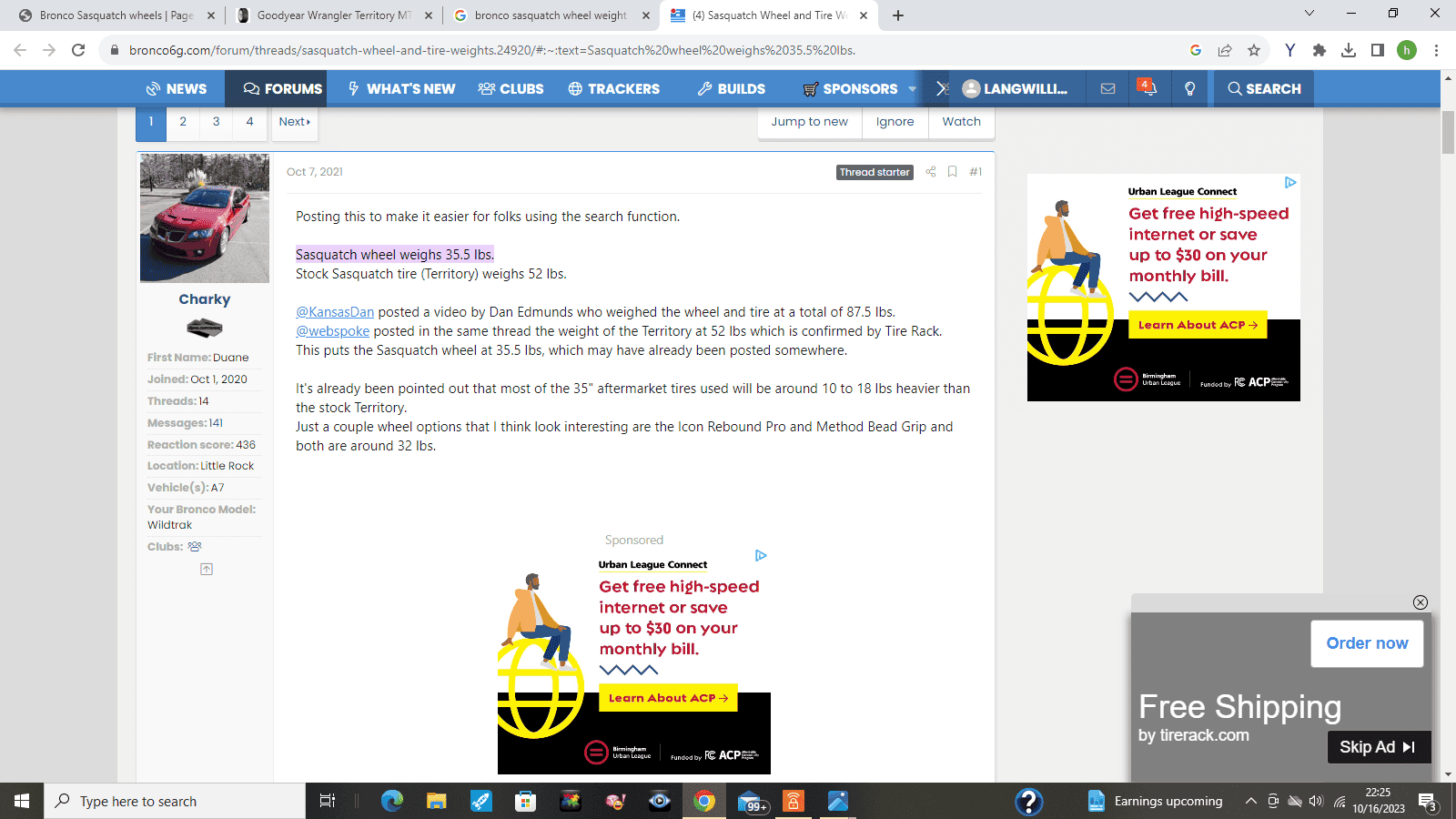Screen dimensions: 1456x819
Task: Open the inbox envelope icon
Action: coord(1107,88)
